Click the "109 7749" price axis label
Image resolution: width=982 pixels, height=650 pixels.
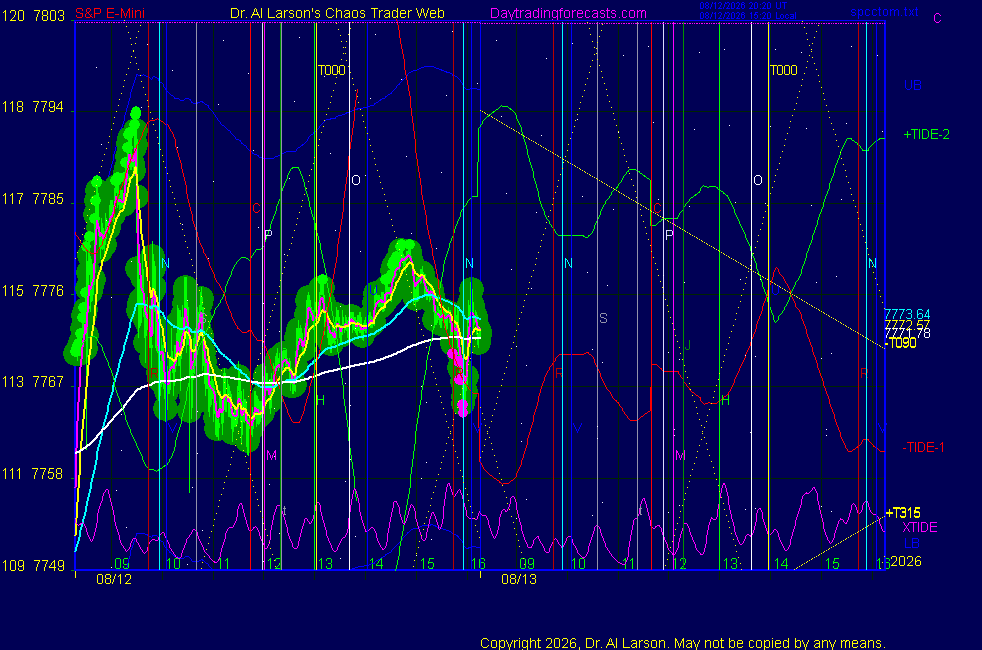pos(33,565)
